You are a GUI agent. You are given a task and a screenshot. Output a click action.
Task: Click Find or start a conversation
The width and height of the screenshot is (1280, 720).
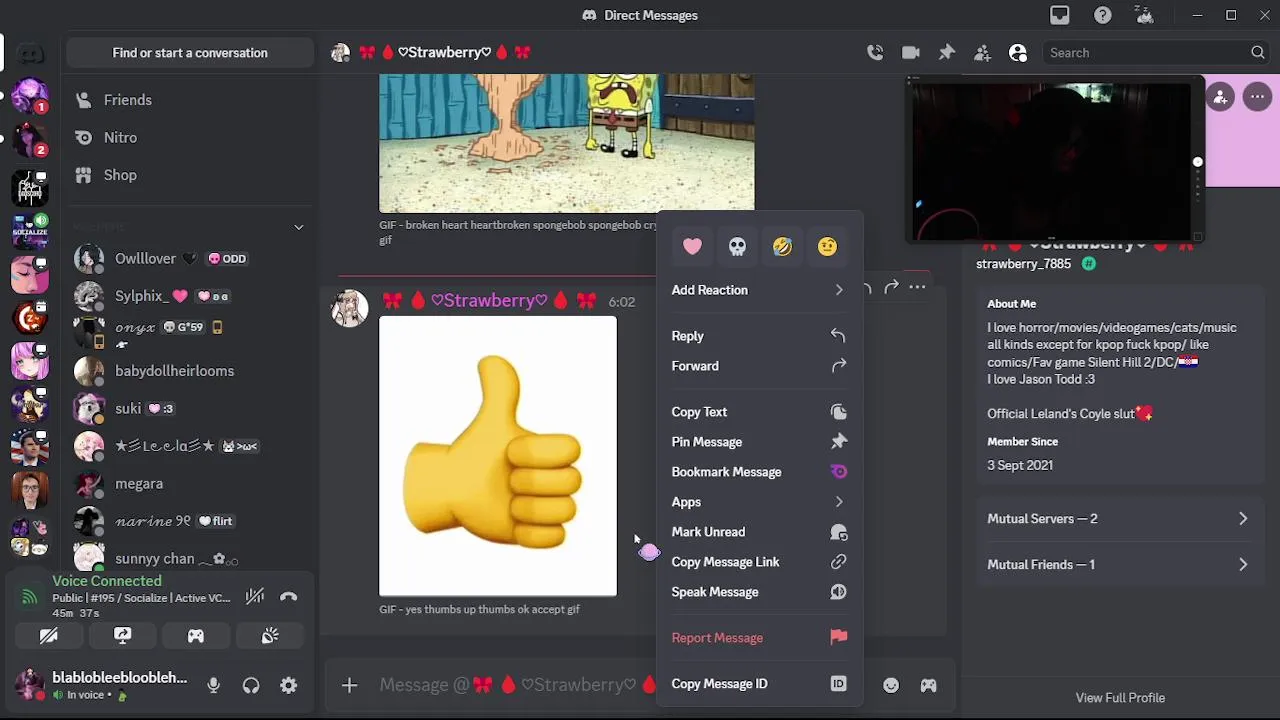pyautogui.click(x=190, y=53)
